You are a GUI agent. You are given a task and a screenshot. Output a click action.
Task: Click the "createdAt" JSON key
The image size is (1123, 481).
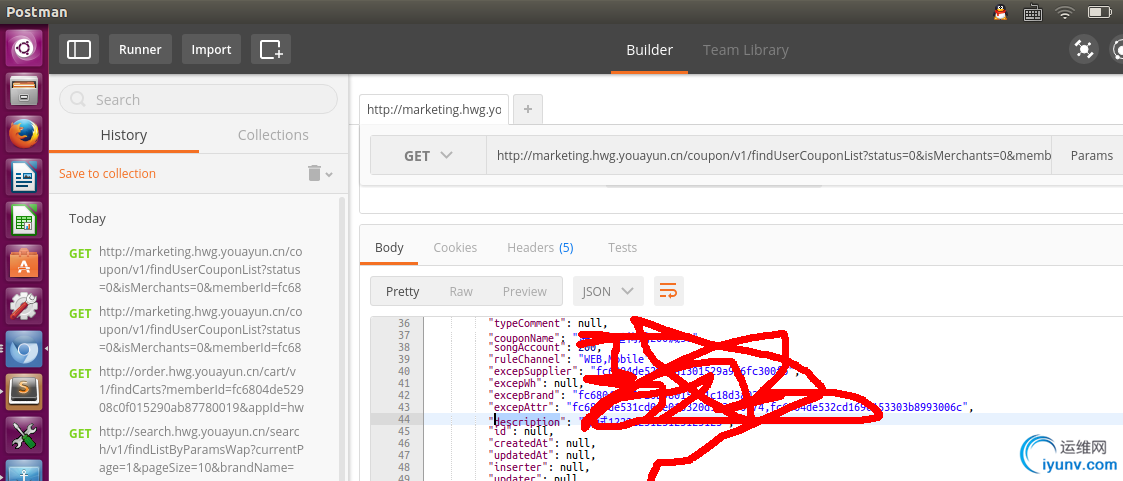[522, 443]
